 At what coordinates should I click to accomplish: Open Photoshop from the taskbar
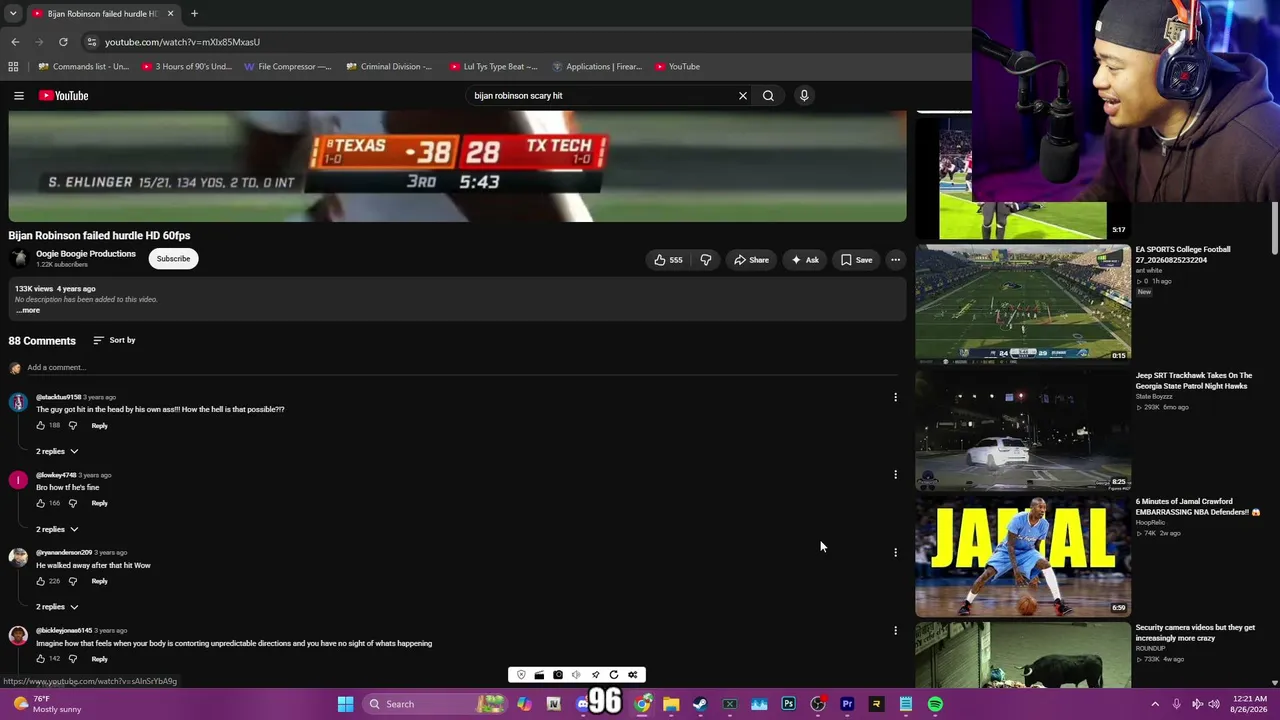coord(789,704)
